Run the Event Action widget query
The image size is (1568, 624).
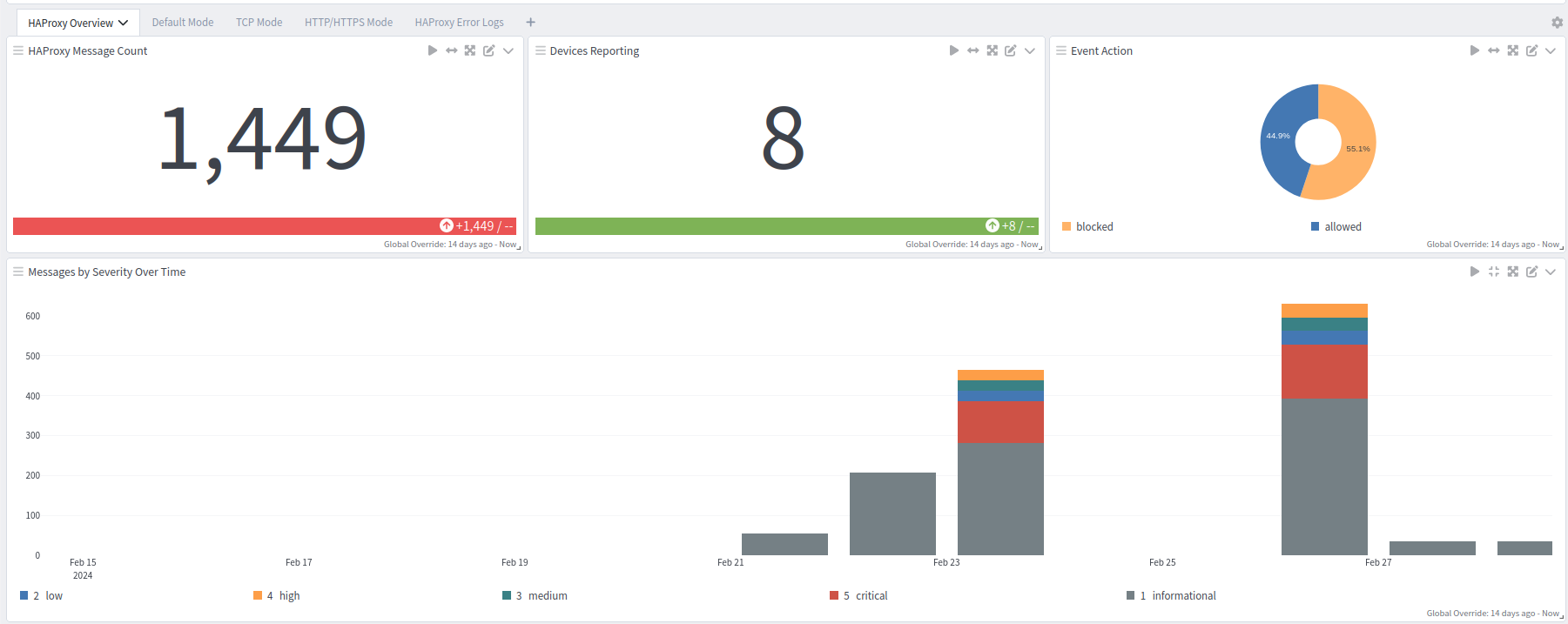pyautogui.click(x=1475, y=50)
